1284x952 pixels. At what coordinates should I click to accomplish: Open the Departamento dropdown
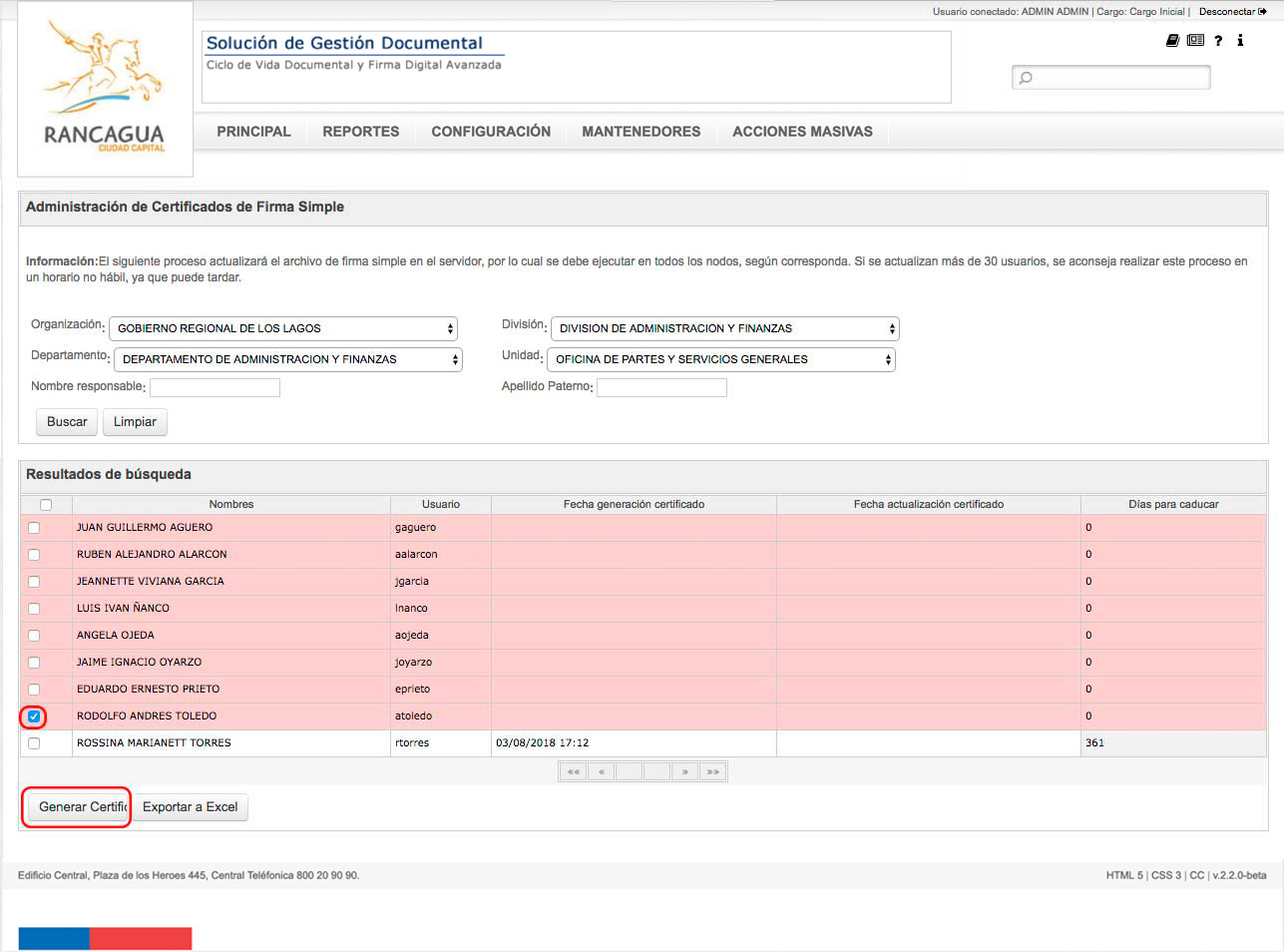point(288,359)
